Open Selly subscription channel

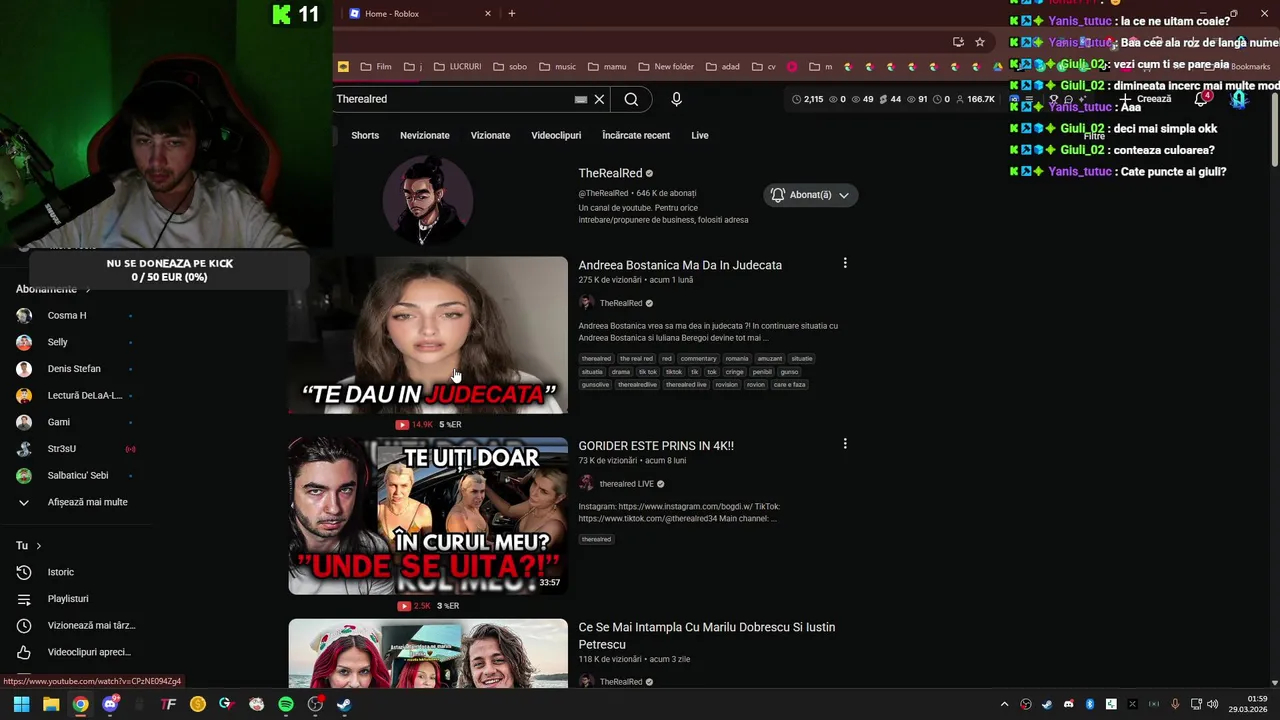click(77, 342)
